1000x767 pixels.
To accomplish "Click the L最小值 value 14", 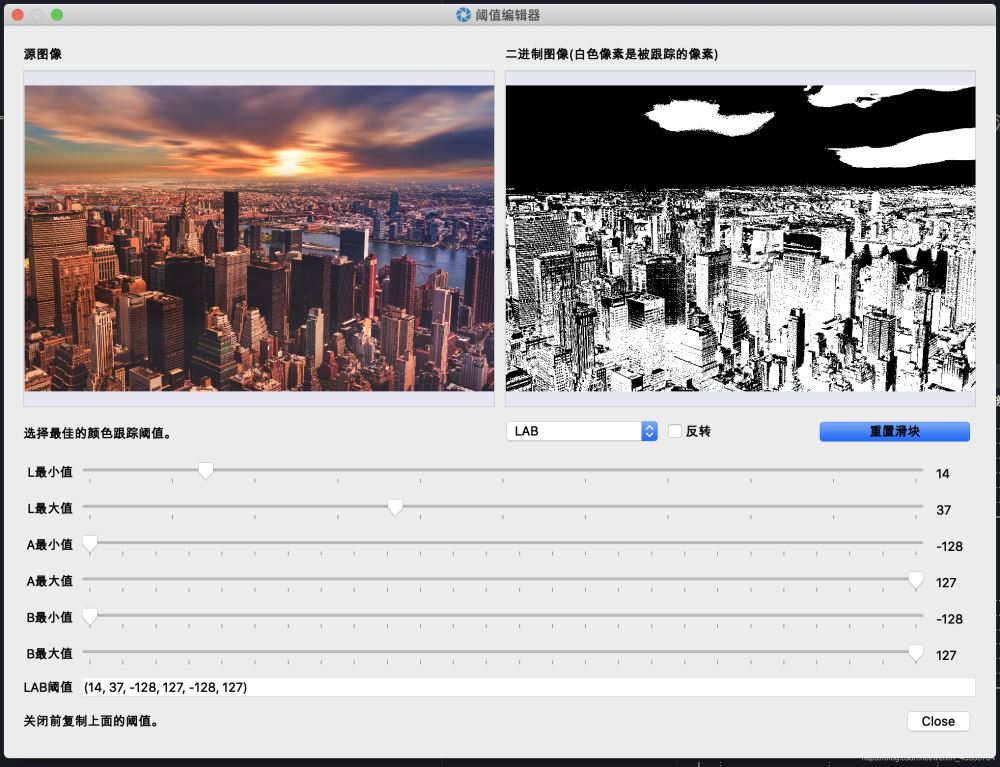I will pos(943,474).
